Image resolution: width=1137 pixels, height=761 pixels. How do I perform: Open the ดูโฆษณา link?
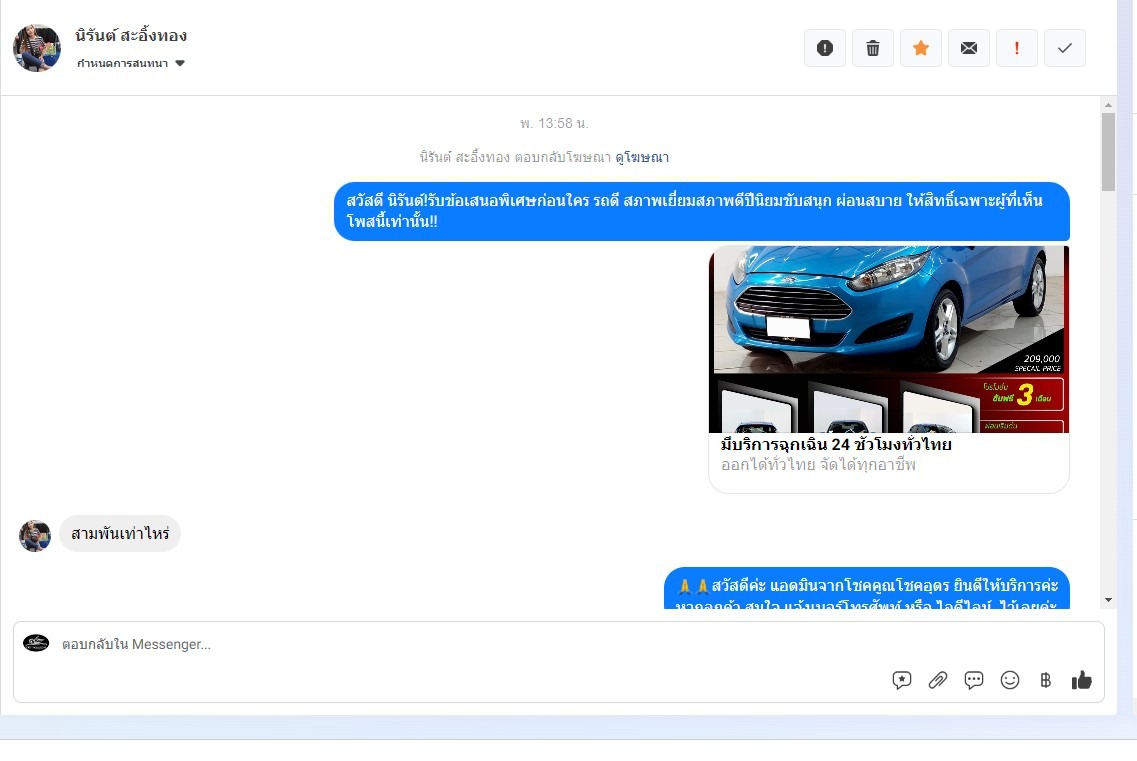tap(642, 157)
